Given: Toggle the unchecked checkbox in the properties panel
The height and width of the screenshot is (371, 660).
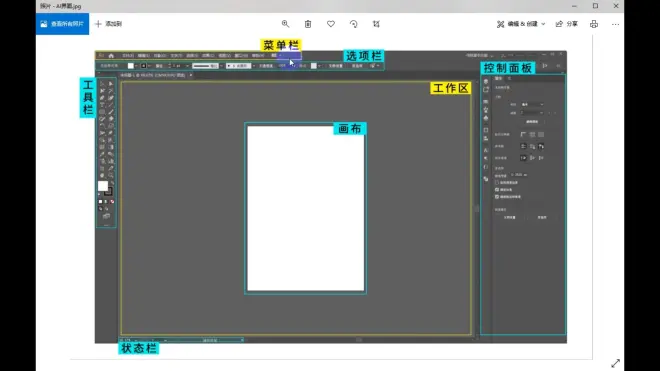Looking at the screenshot, I should [497, 183].
